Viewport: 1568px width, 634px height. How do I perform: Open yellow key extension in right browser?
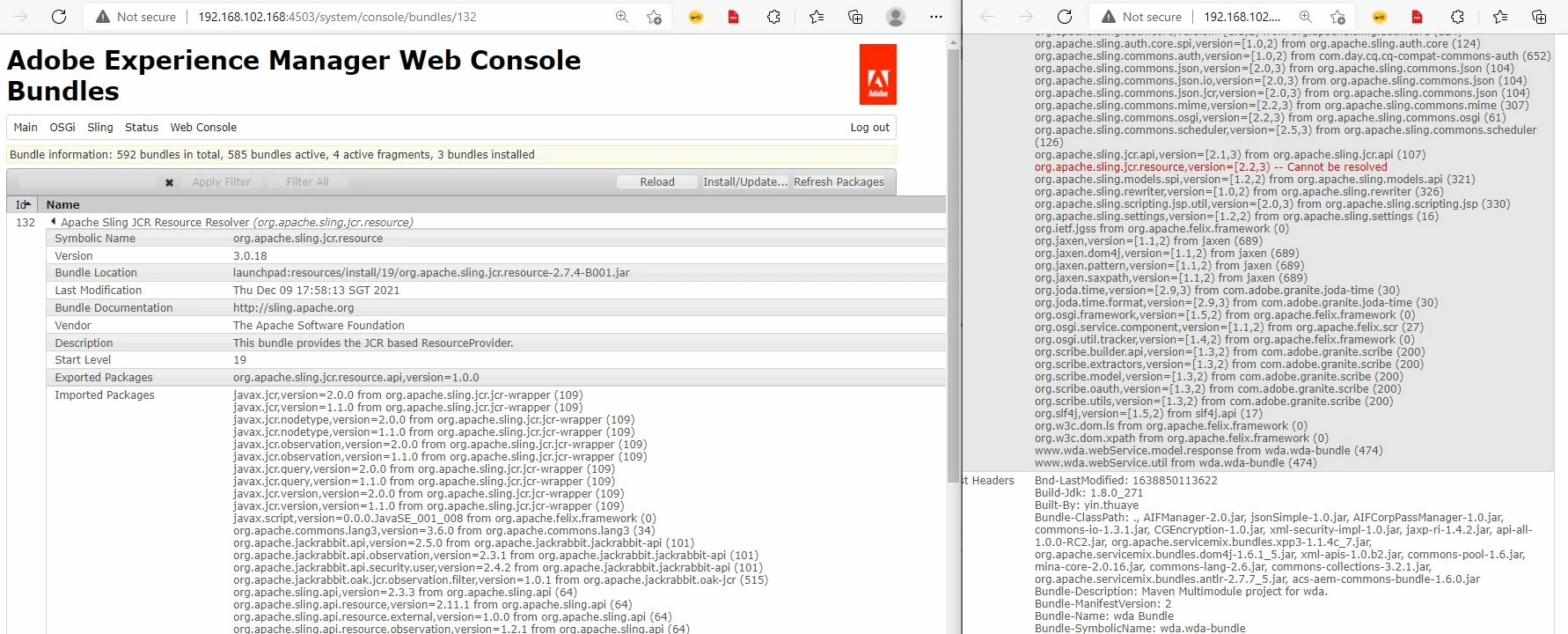(1380, 17)
